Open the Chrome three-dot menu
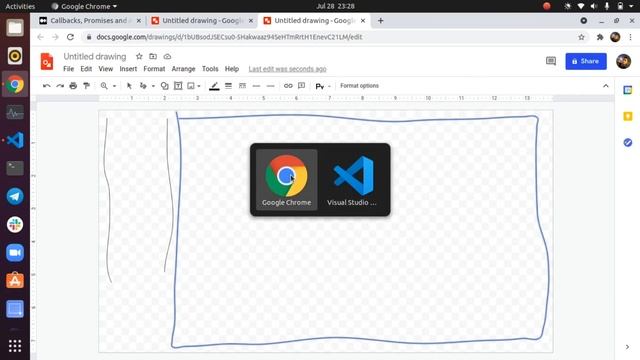Viewport: 640px width, 360px height. point(631,37)
